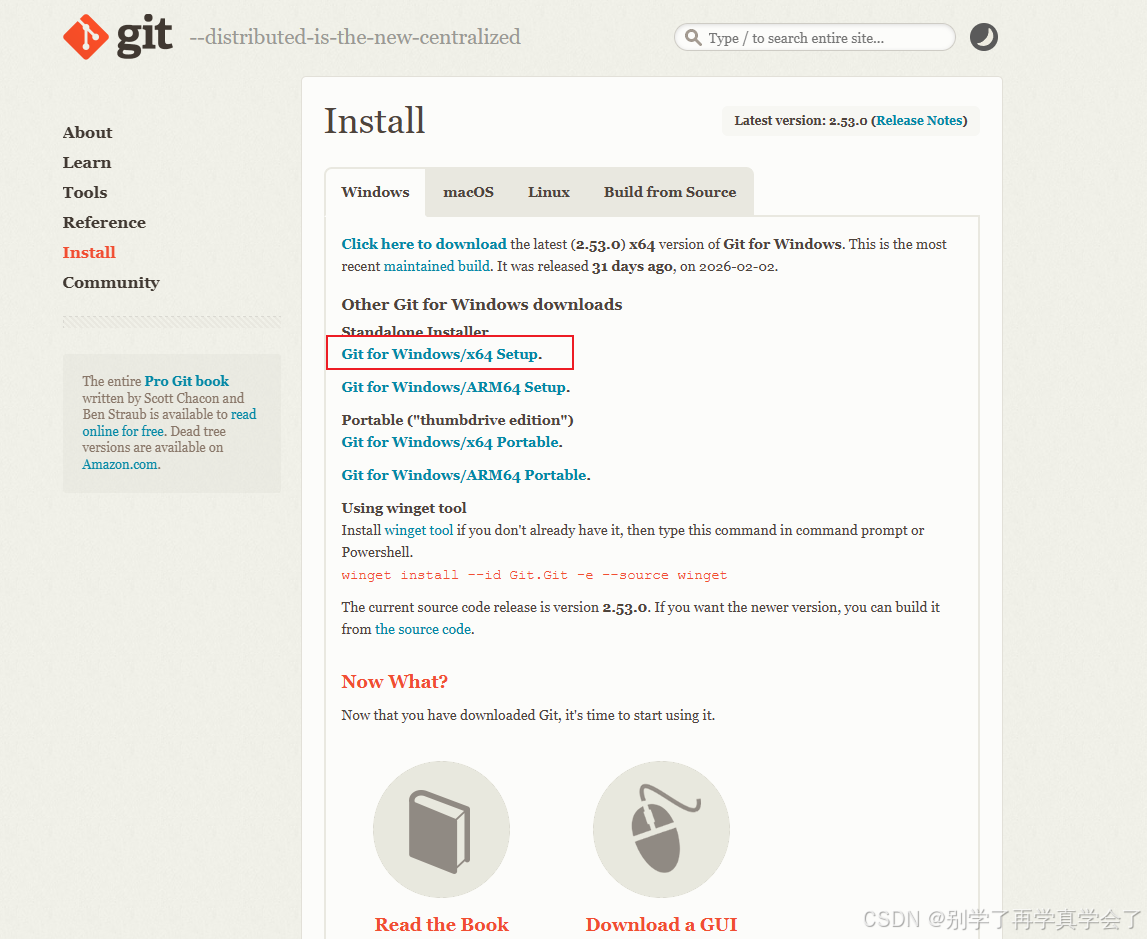Click the 'Portable ("thumbdrive edition")' heading
Viewport: 1147px width, 939px height.
(457, 420)
